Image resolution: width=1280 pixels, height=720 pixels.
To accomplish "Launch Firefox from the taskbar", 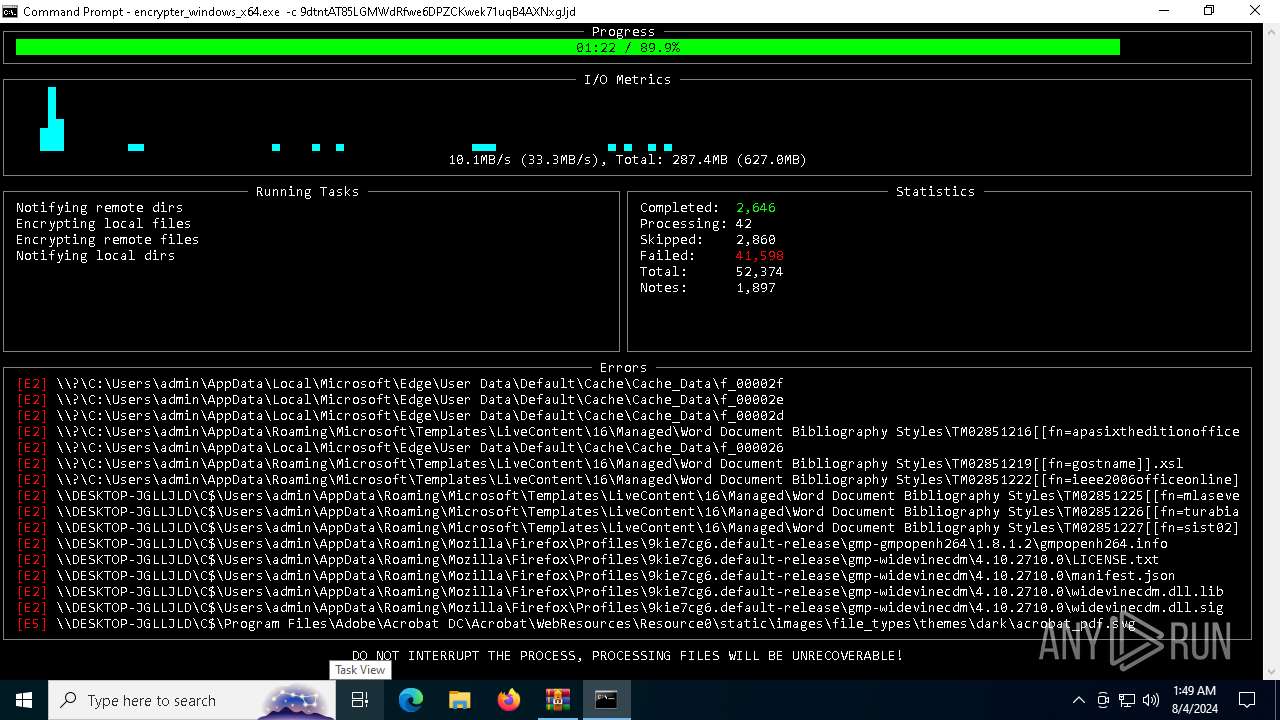I will point(508,700).
